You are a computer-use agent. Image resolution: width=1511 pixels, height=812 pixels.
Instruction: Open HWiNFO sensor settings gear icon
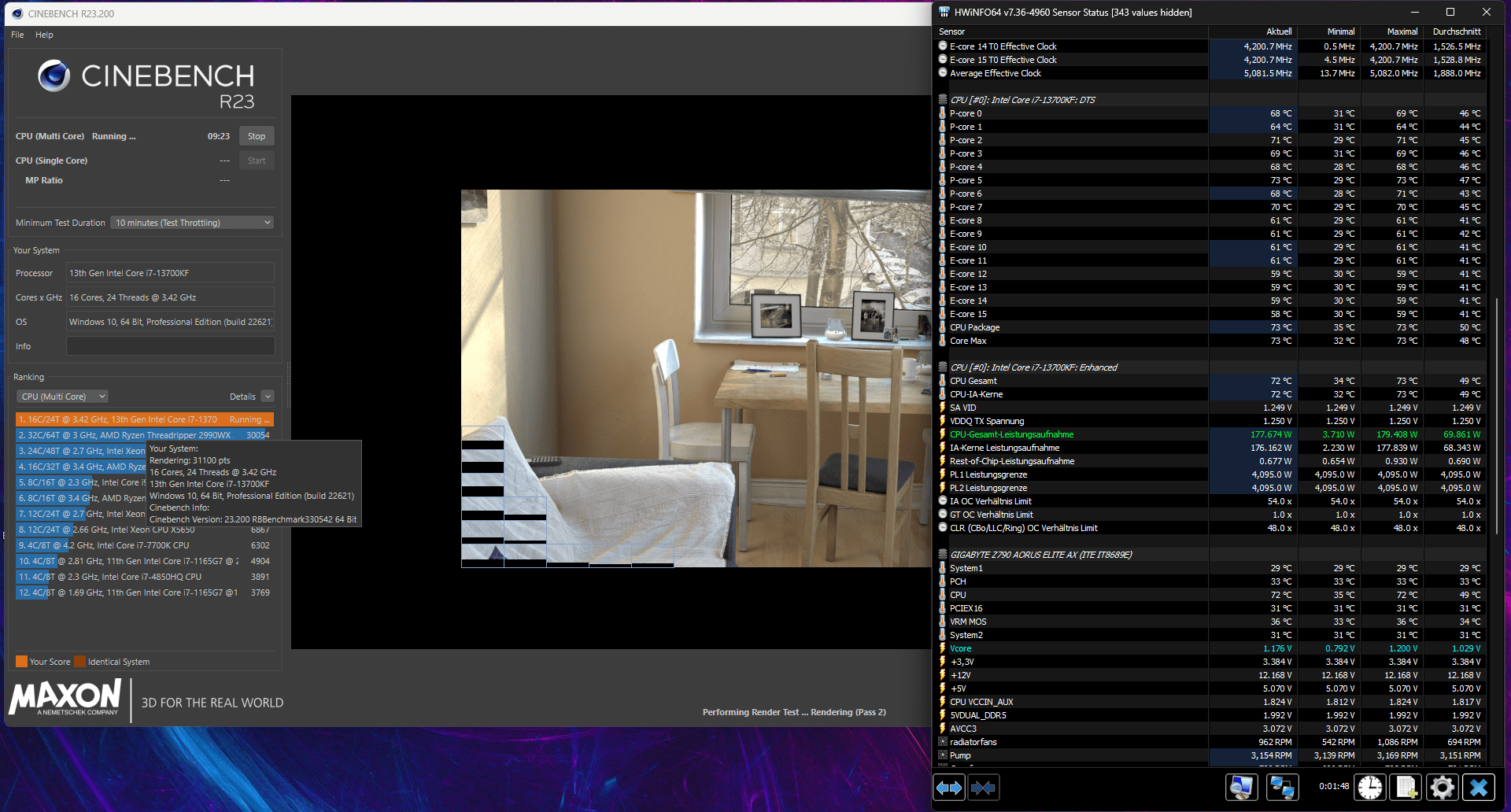tap(1443, 788)
